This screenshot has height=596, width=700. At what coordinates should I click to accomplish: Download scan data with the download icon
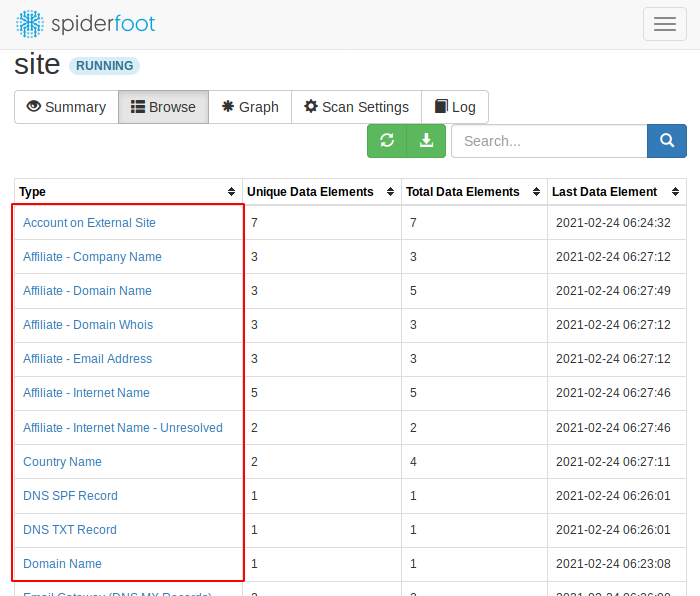click(x=426, y=141)
